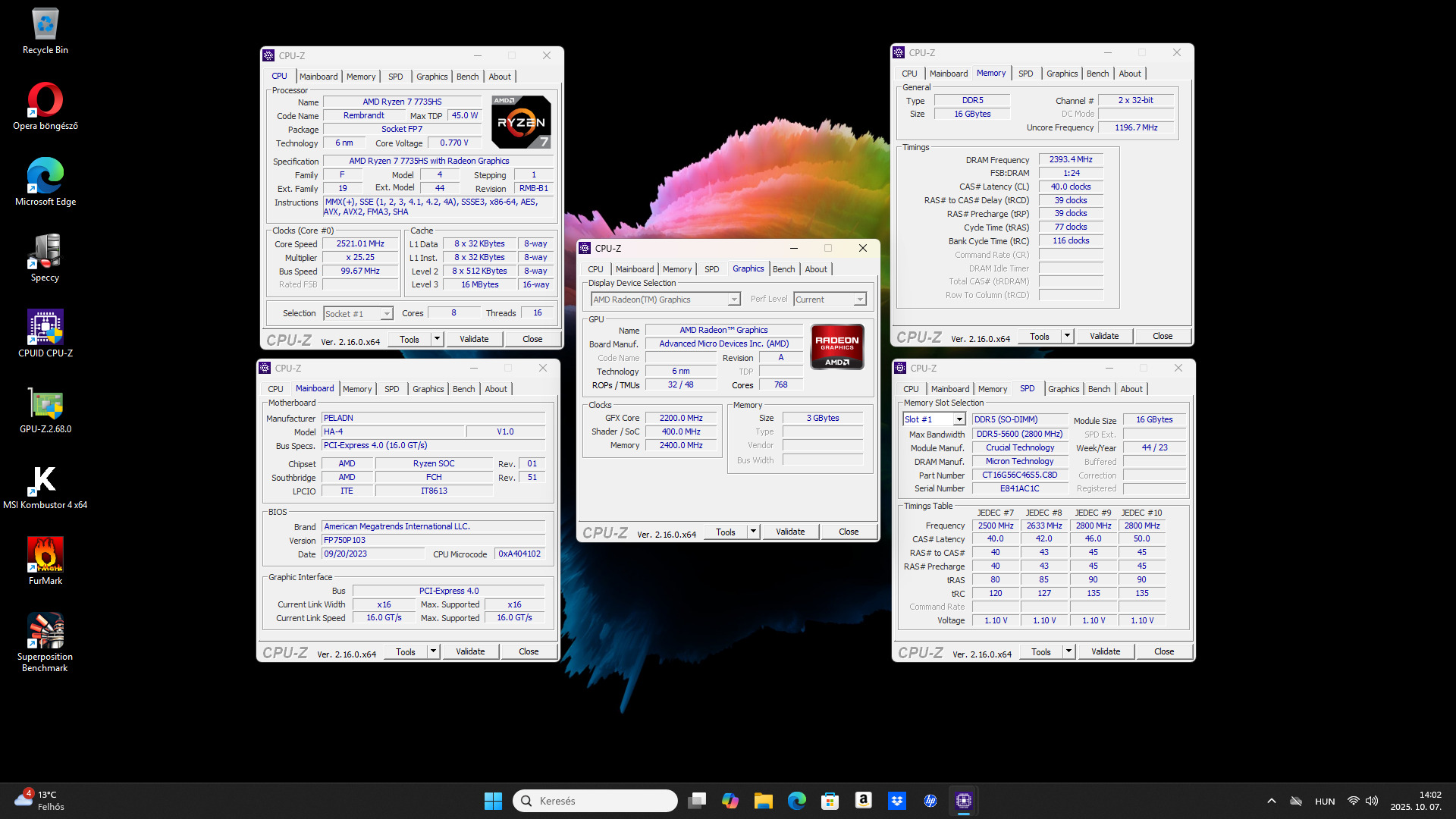Open Speccy desktop shortcut
The image size is (1456, 819).
click(x=45, y=259)
